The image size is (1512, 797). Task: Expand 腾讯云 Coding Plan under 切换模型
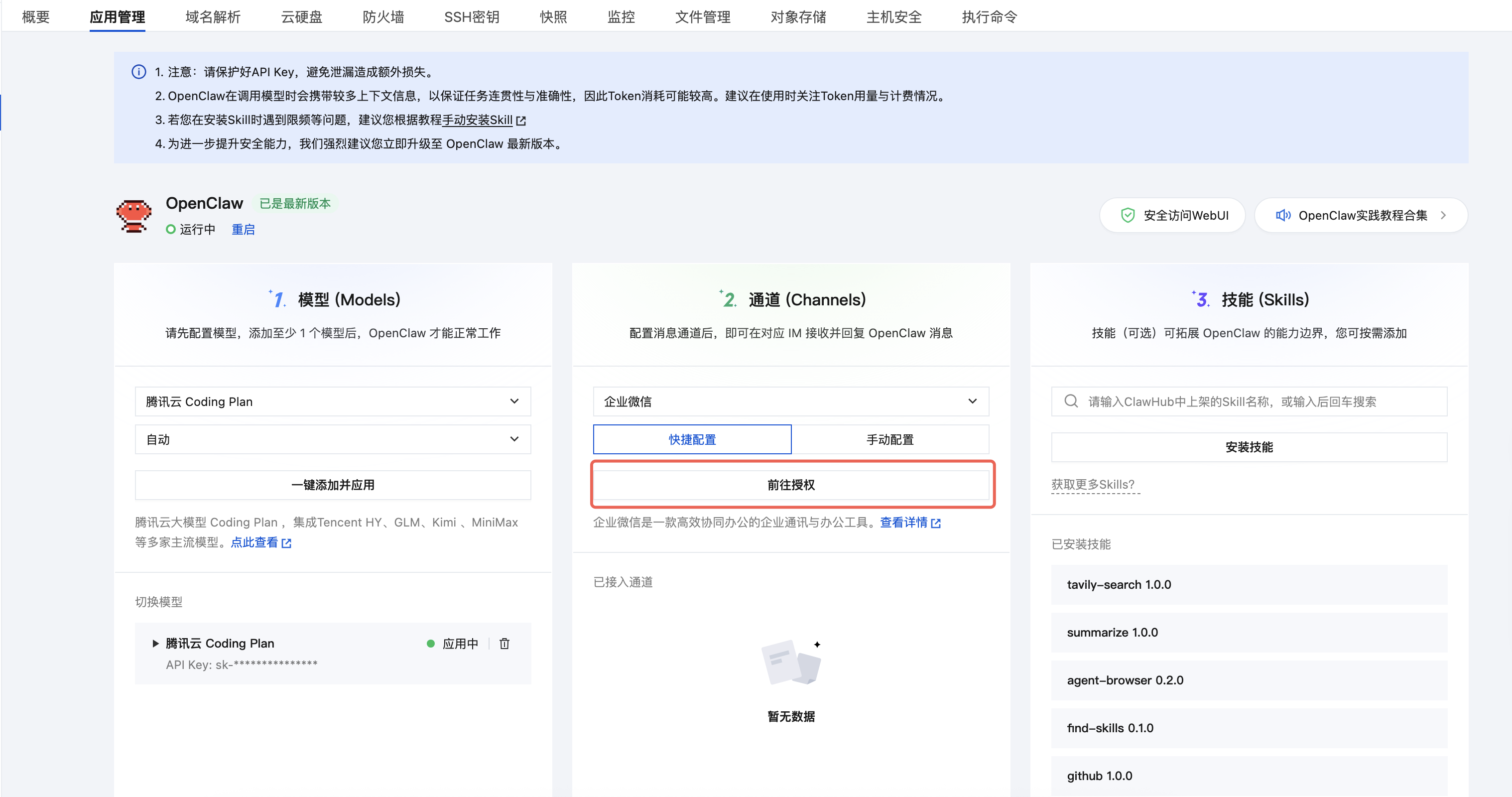[x=155, y=643]
